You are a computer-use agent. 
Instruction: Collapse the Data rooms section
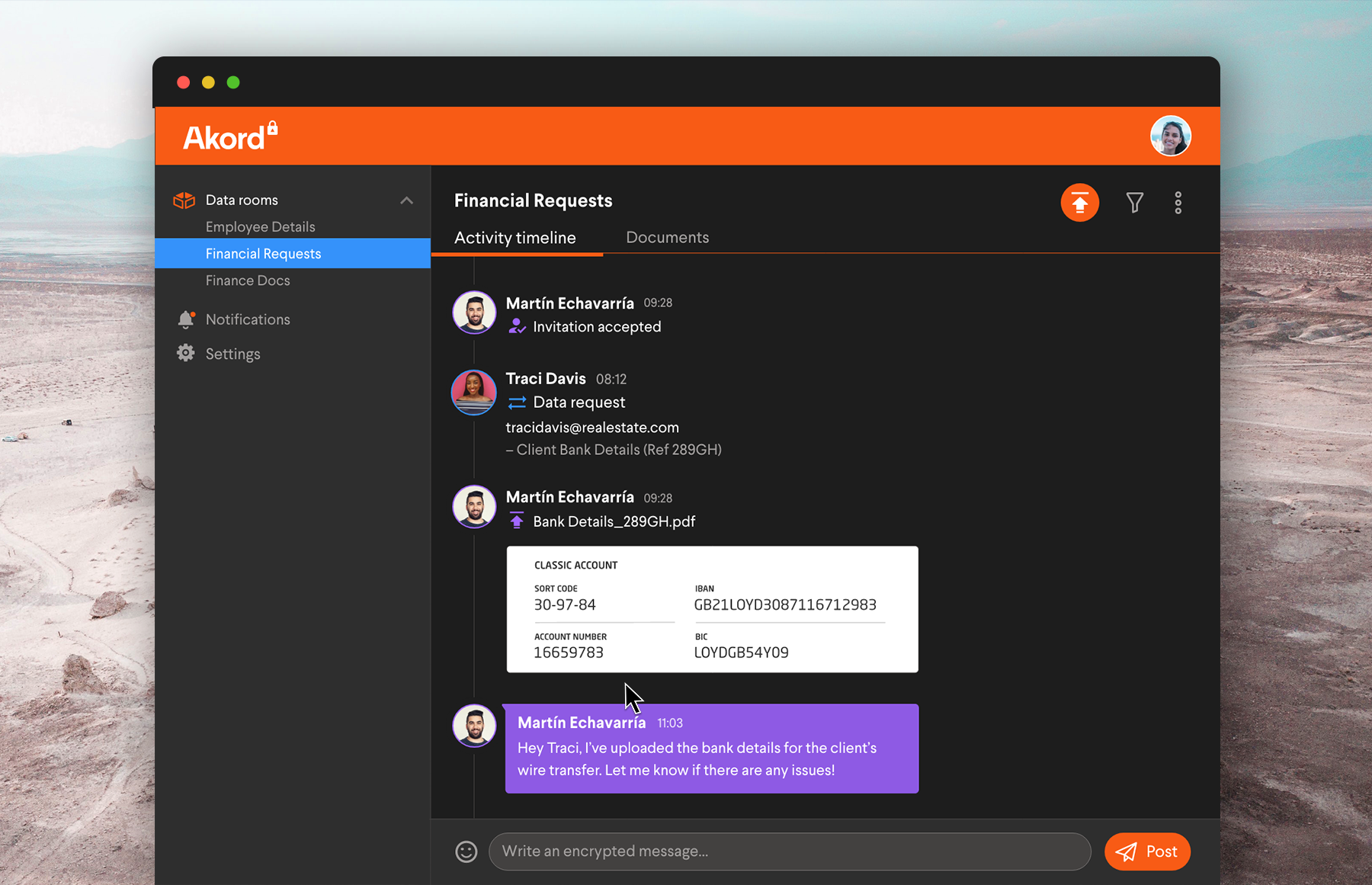tap(406, 200)
